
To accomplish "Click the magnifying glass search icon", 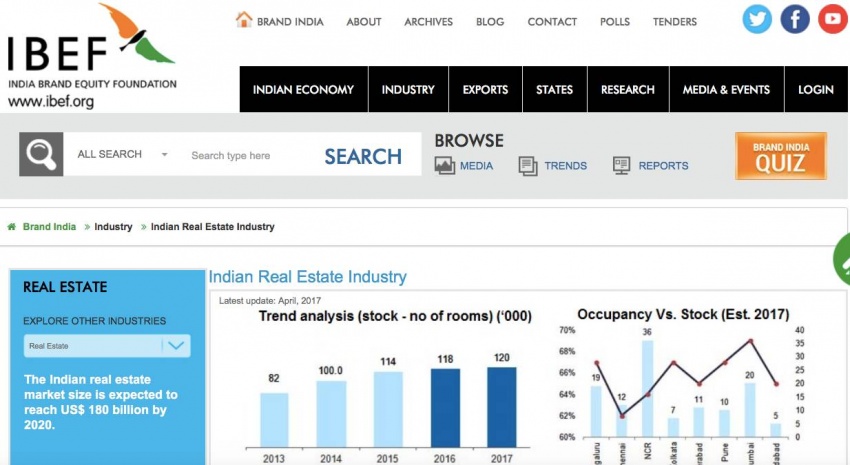I will pyautogui.click(x=41, y=154).
